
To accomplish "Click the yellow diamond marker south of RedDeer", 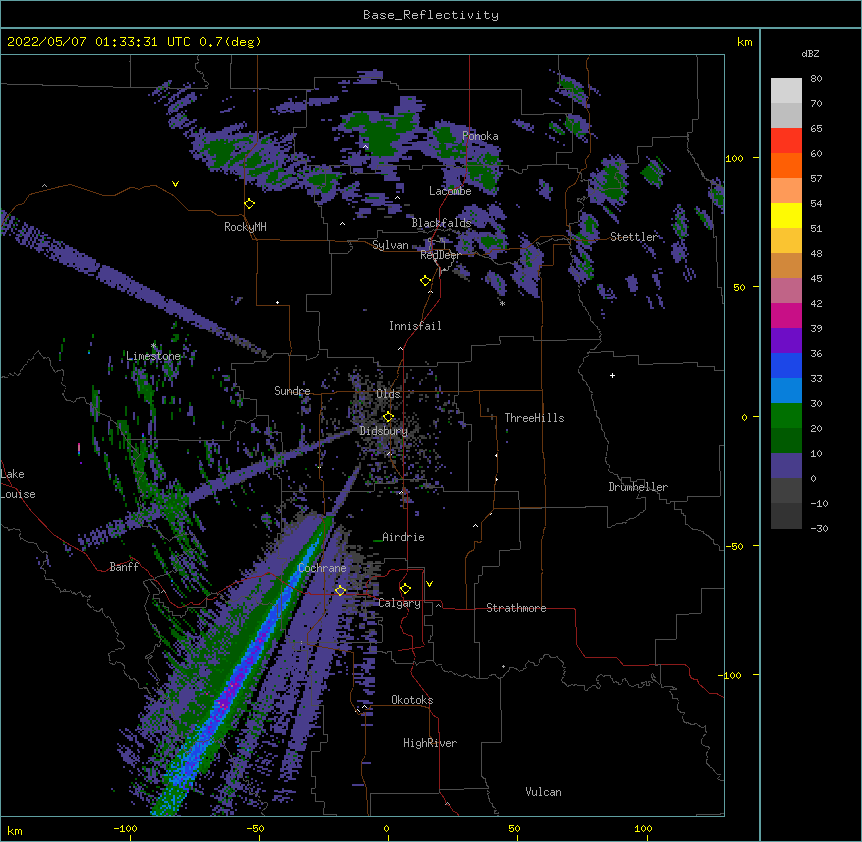I will 426,281.
